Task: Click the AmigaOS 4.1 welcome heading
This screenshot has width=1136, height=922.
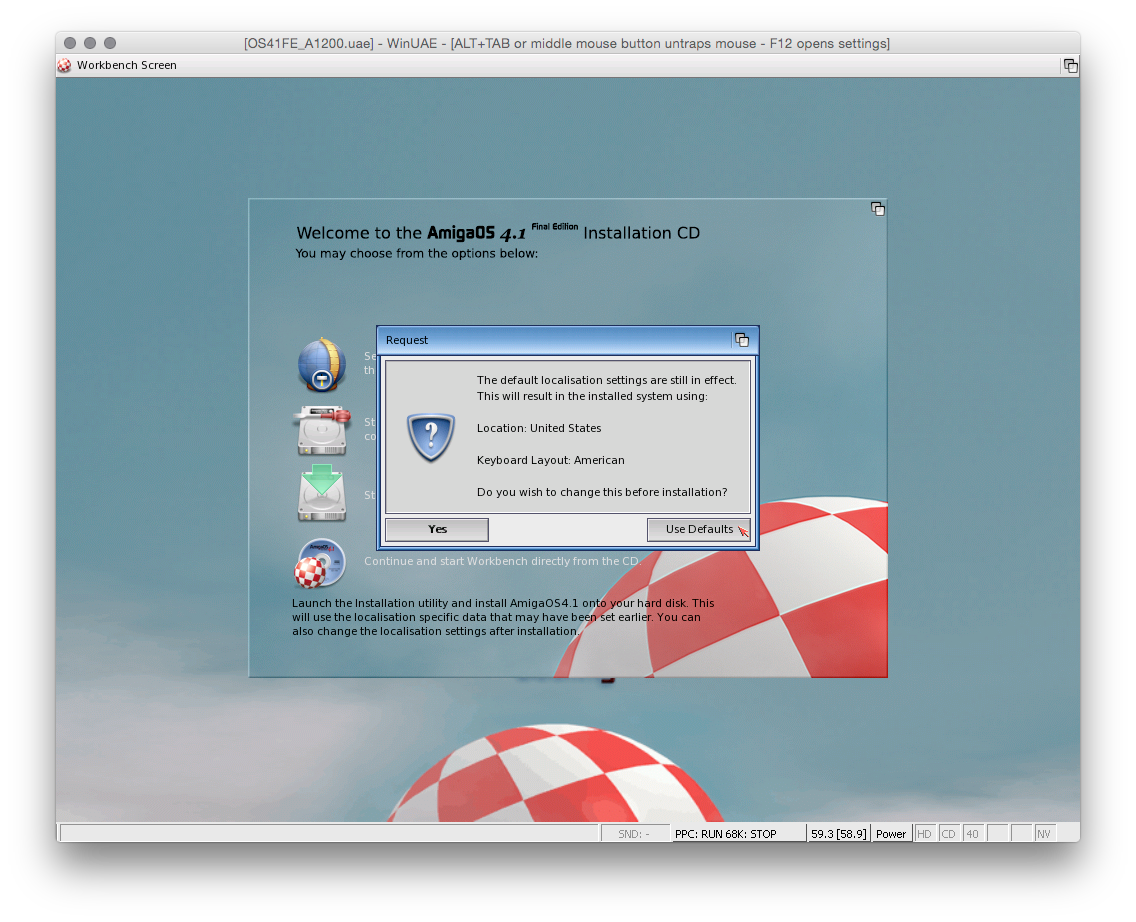Action: point(498,232)
